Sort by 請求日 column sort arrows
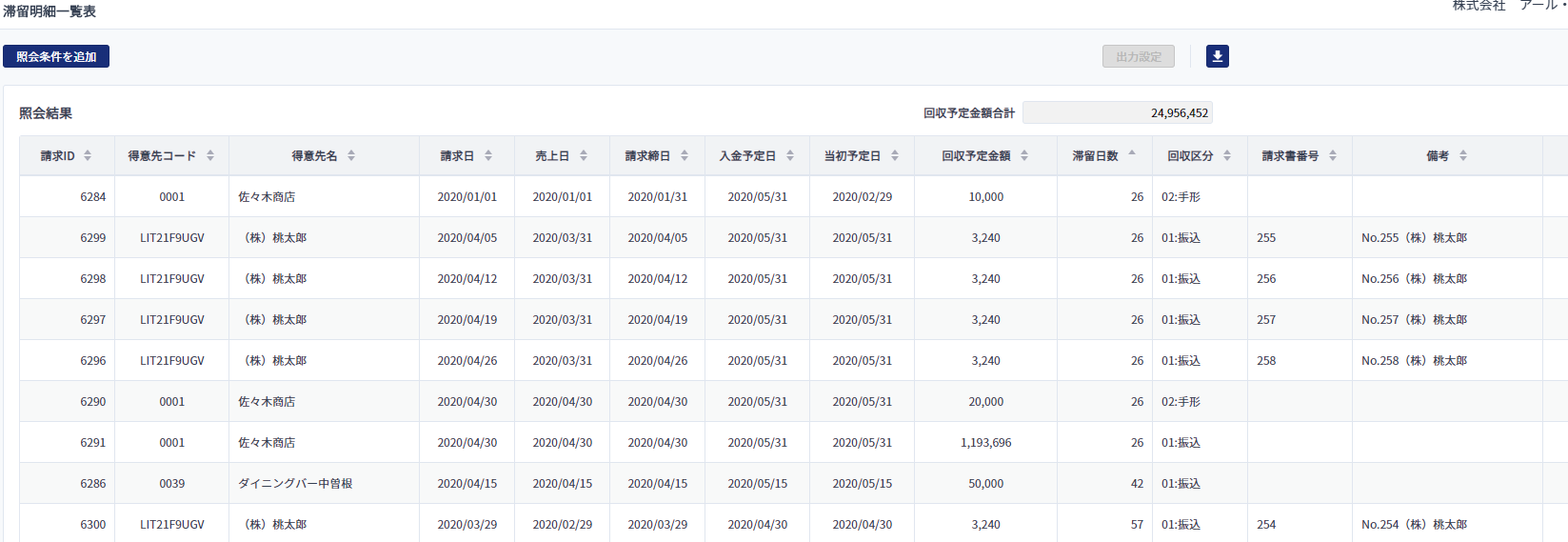 (488, 155)
